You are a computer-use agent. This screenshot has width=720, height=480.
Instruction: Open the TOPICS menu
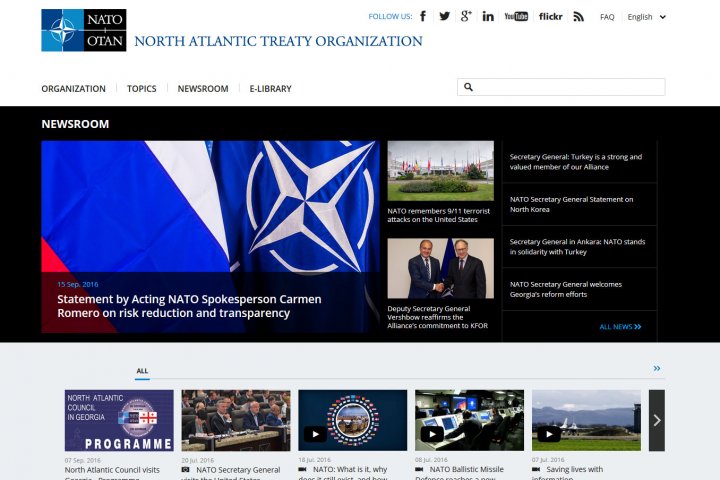142,89
